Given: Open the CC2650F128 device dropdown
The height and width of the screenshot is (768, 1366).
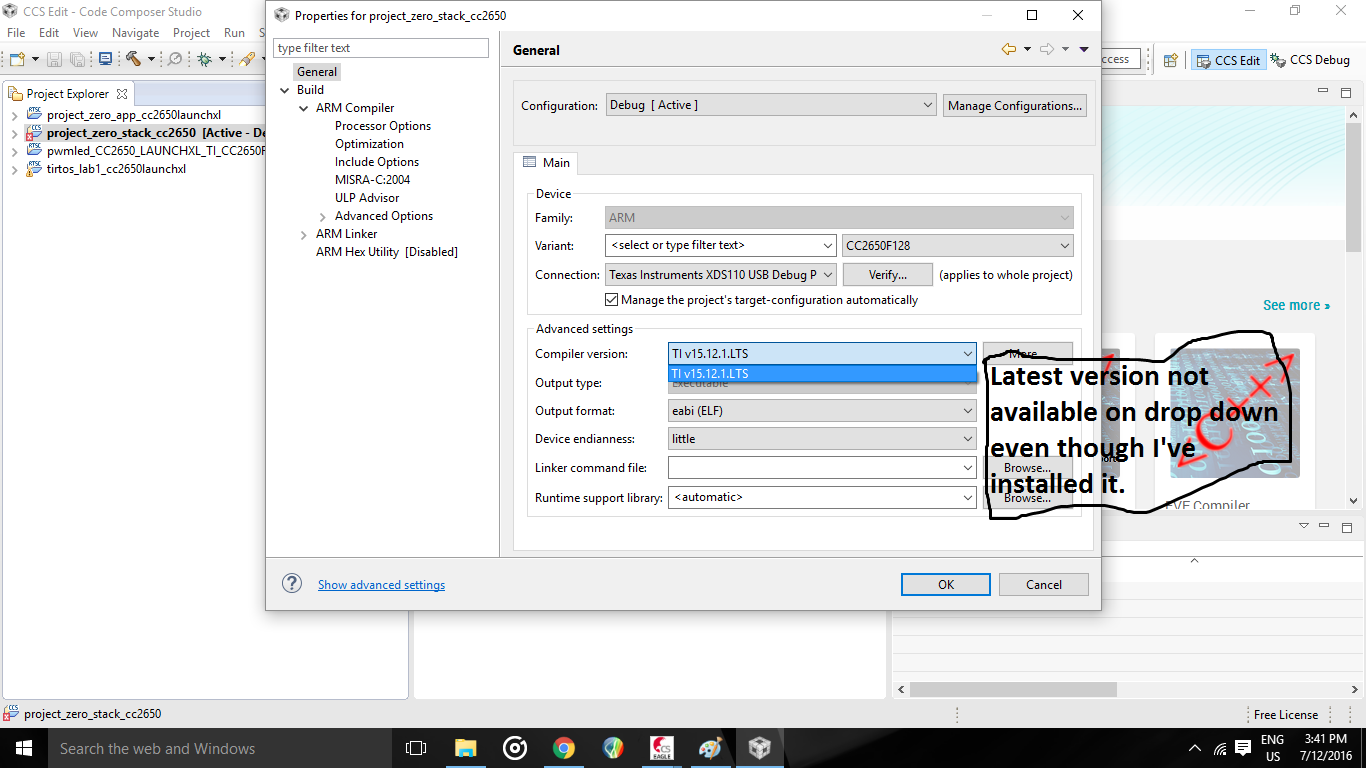Looking at the screenshot, I should (958, 245).
